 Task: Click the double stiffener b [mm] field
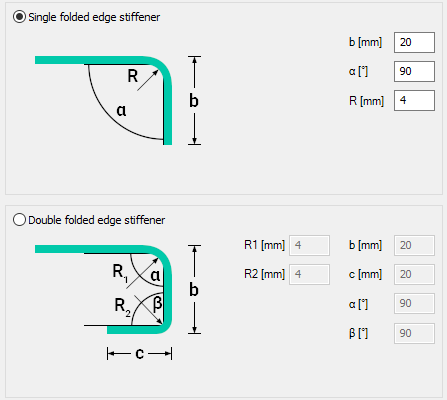click(x=414, y=245)
